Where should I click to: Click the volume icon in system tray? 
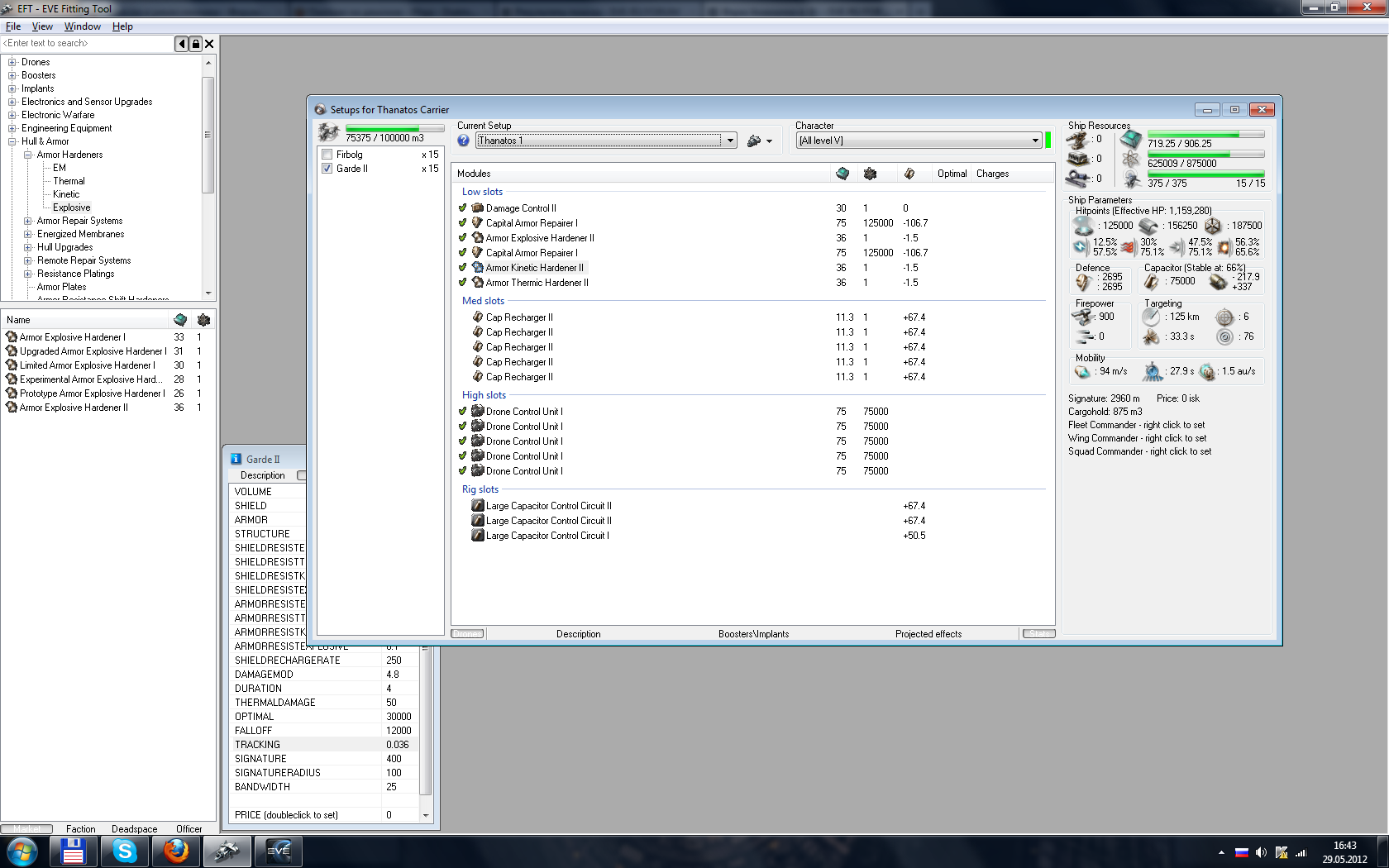click(1261, 852)
